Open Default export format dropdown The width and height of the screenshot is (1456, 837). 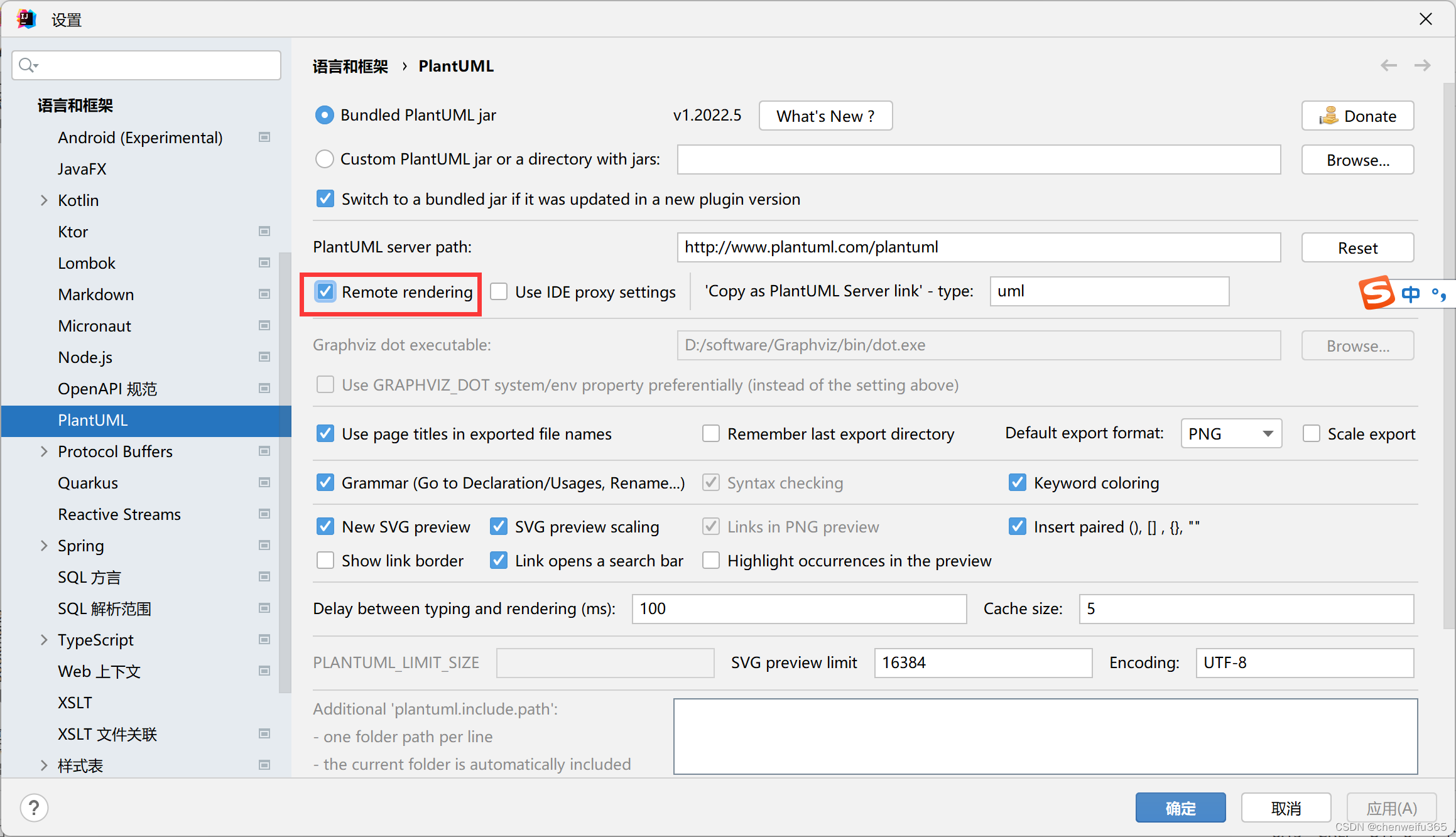[1231, 434]
